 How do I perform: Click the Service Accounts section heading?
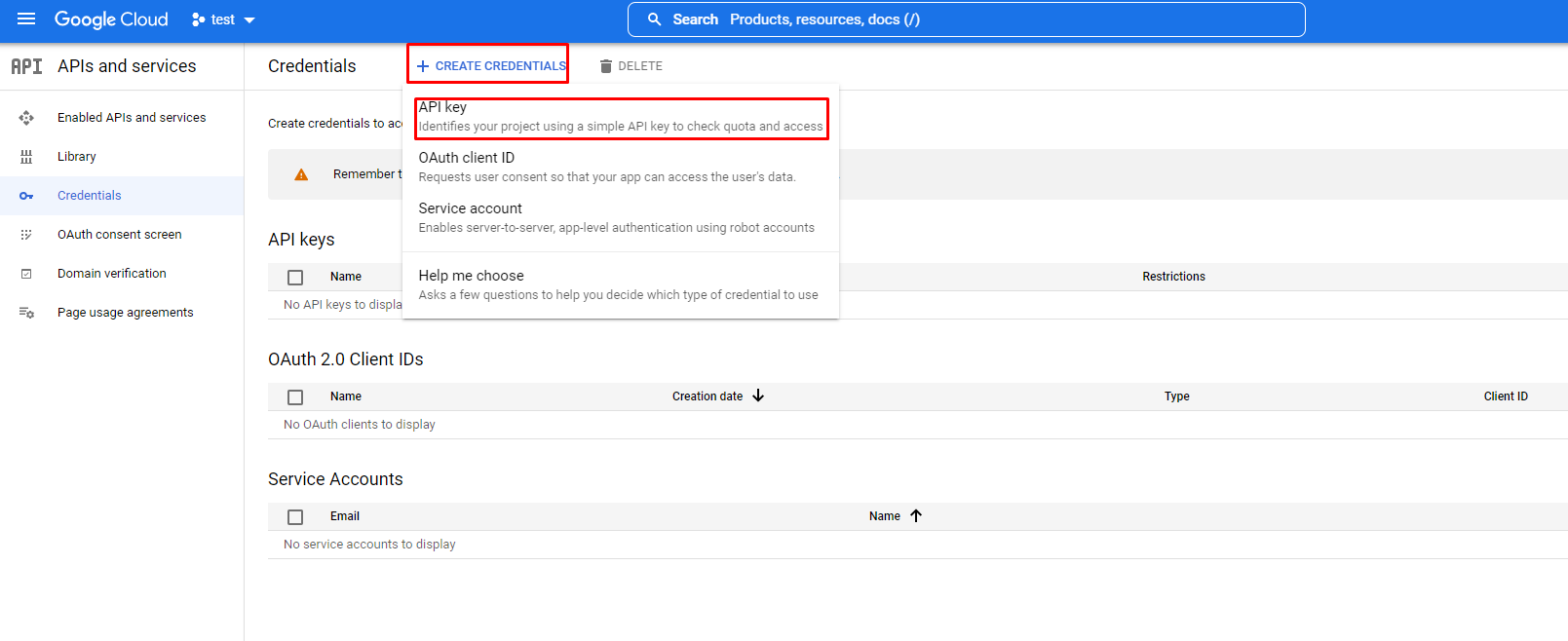pos(335,479)
